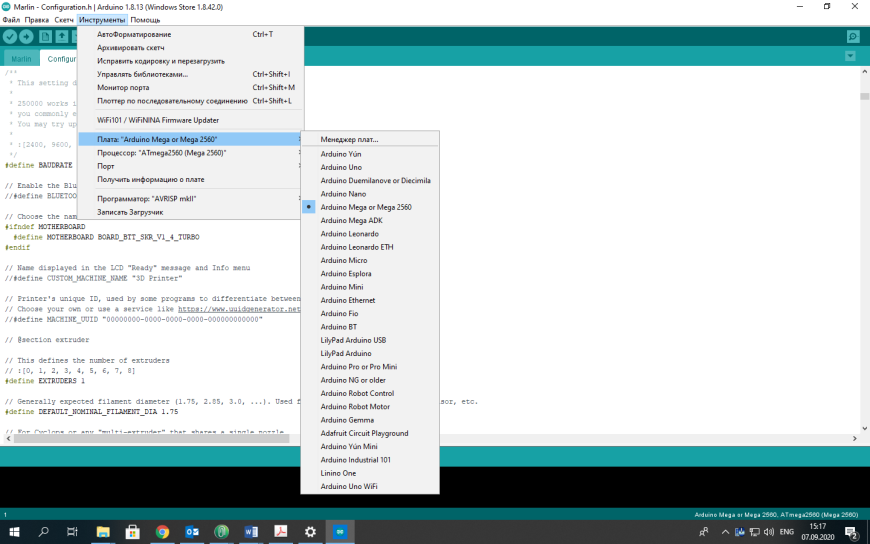Click the green app icon beside Outlook
Image resolution: width=870 pixels, height=544 pixels.
221,532
